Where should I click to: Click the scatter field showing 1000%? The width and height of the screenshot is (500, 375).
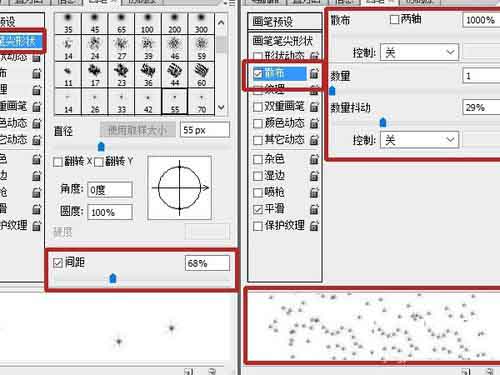[482, 20]
